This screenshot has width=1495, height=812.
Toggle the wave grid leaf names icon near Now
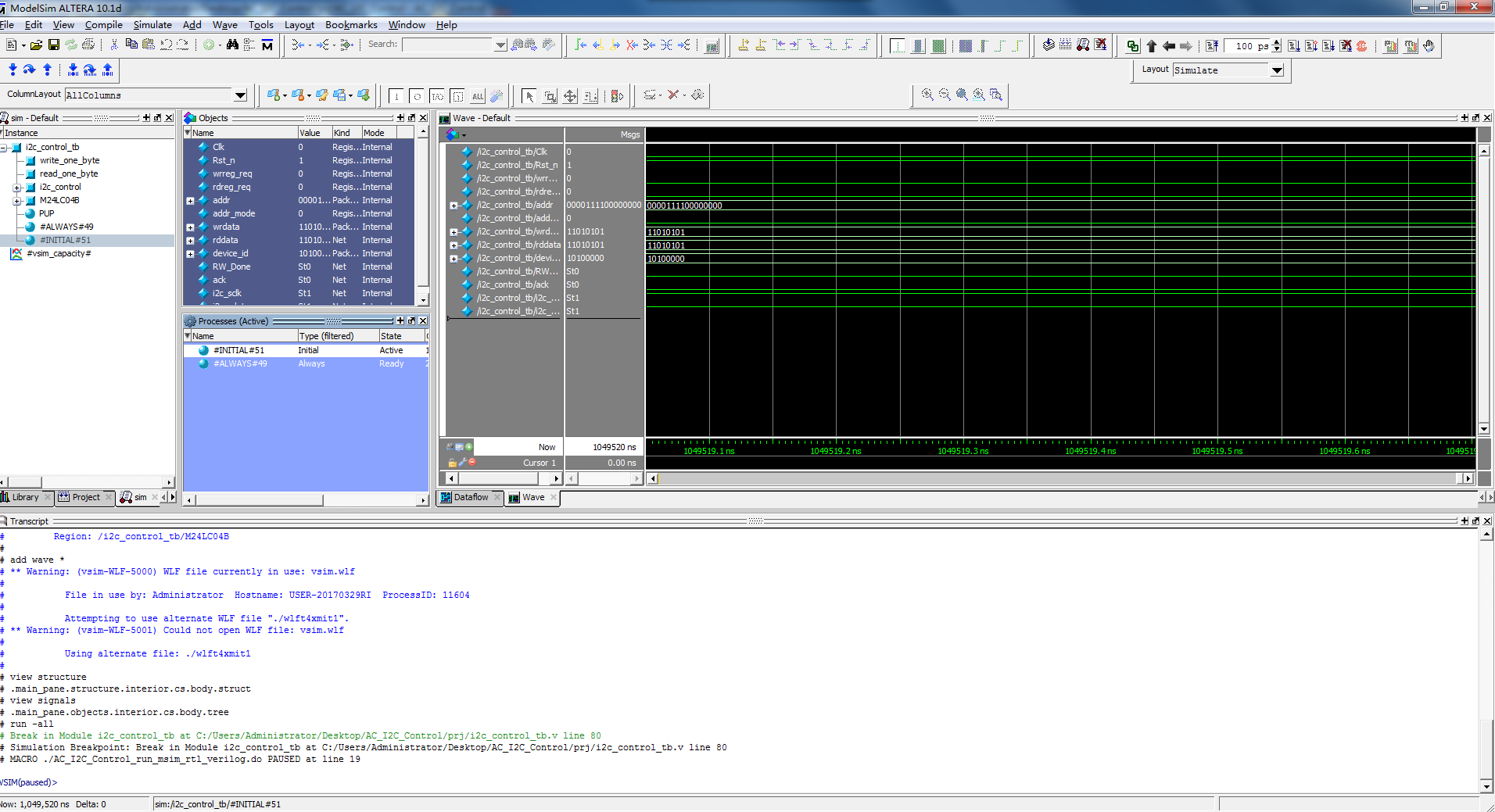(x=450, y=447)
